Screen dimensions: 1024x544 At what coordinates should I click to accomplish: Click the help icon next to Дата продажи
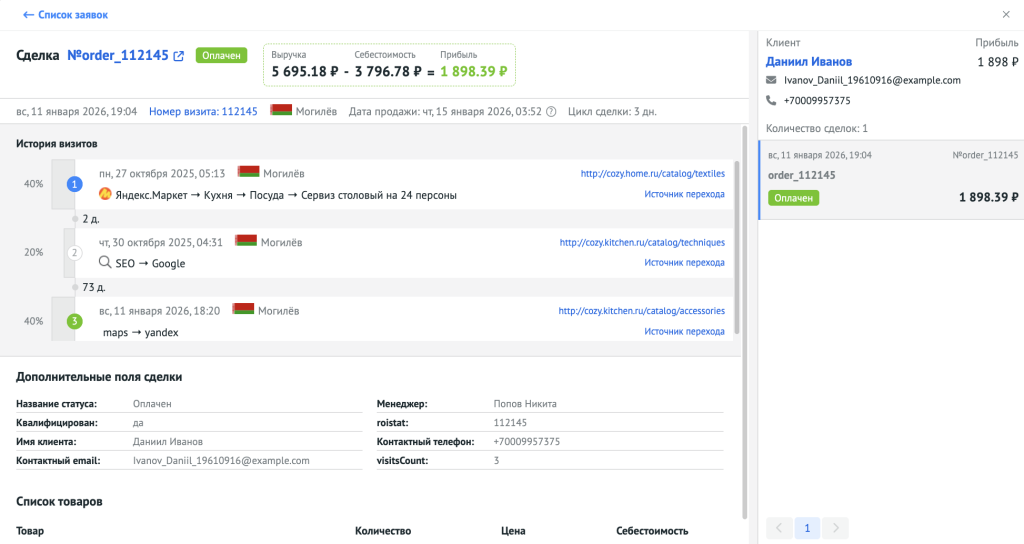click(551, 111)
